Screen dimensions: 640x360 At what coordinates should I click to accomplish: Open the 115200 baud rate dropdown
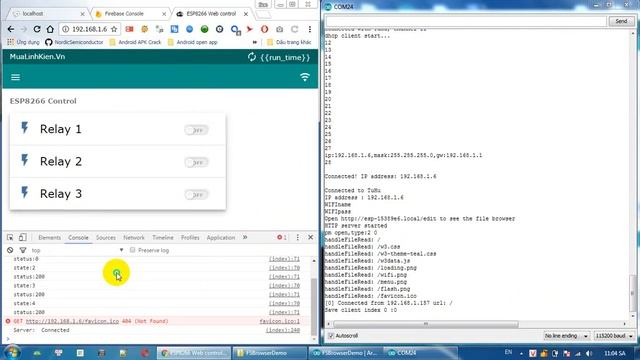pyautogui.click(x=614, y=336)
